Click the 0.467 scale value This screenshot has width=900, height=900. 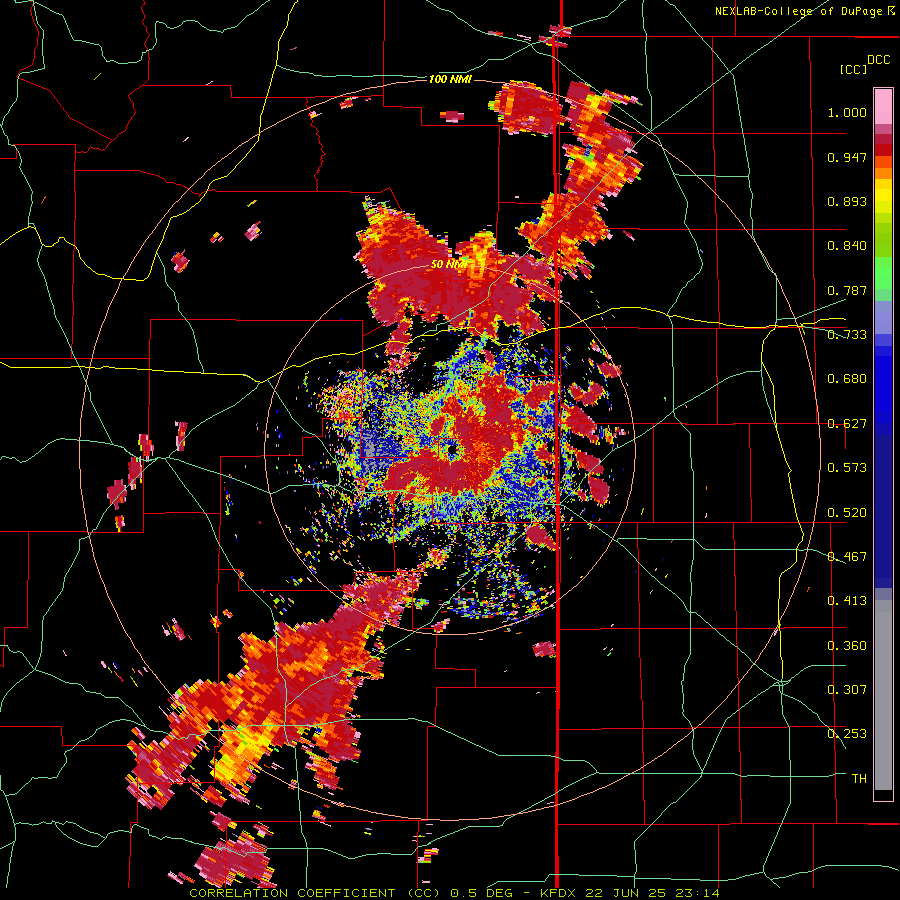[x=847, y=557]
